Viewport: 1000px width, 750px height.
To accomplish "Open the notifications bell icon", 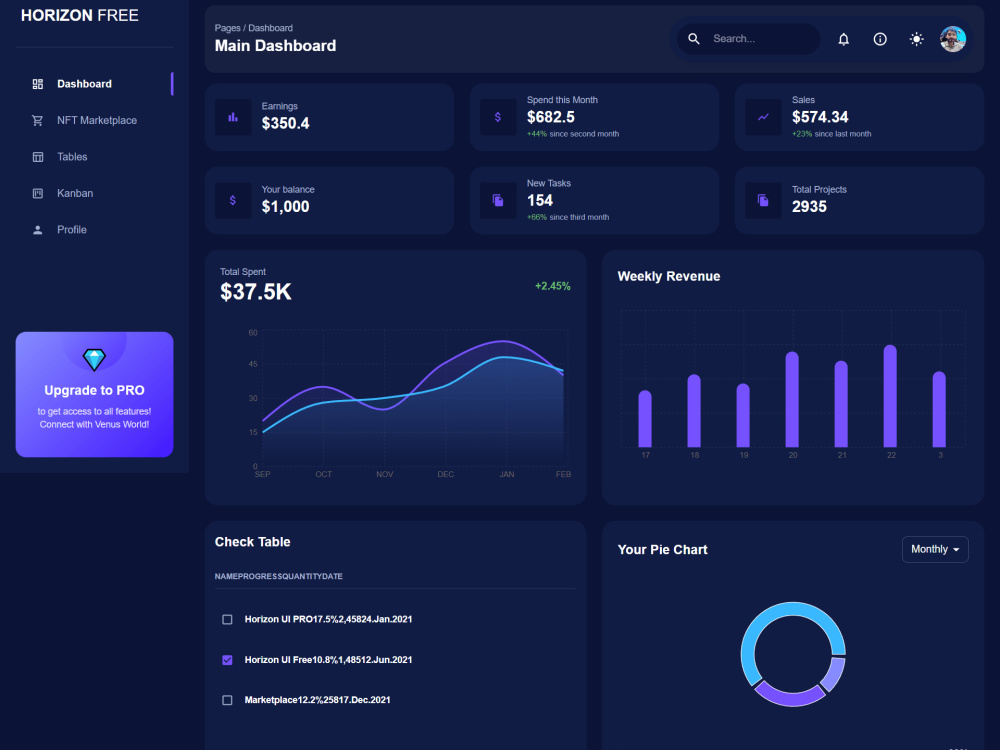I will tap(843, 40).
